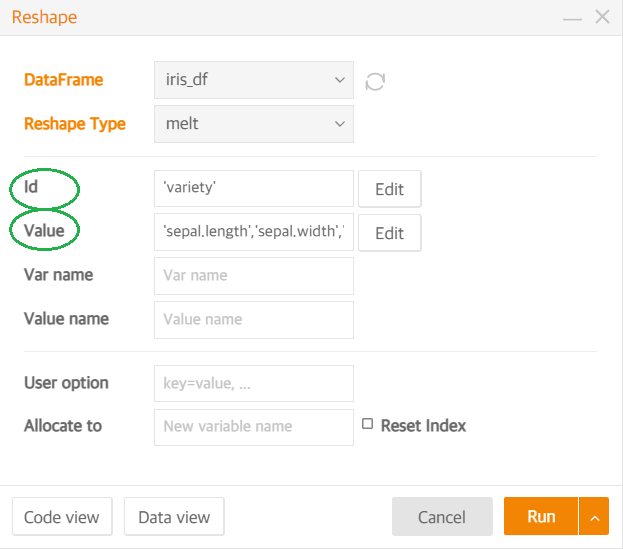This screenshot has width=623, height=549.
Task: Click the Allocate to variable name field
Action: tap(254, 427)
